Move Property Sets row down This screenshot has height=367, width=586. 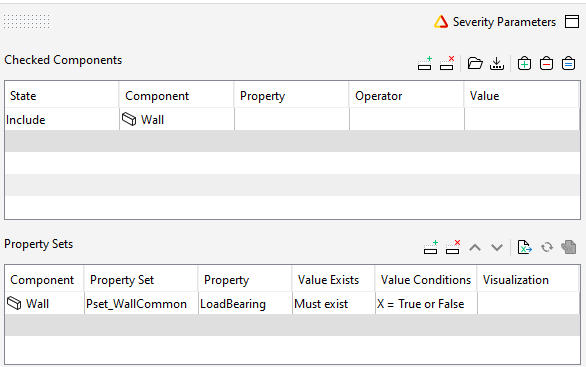point(497,247)
